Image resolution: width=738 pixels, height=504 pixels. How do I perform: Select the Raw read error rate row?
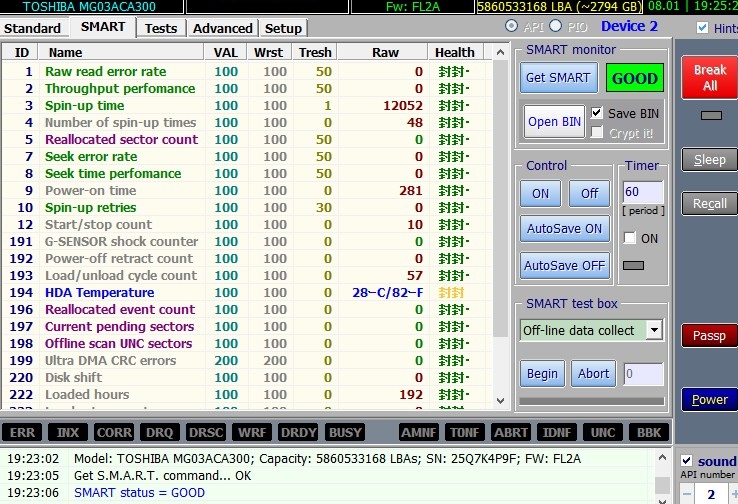click(248, 72)
